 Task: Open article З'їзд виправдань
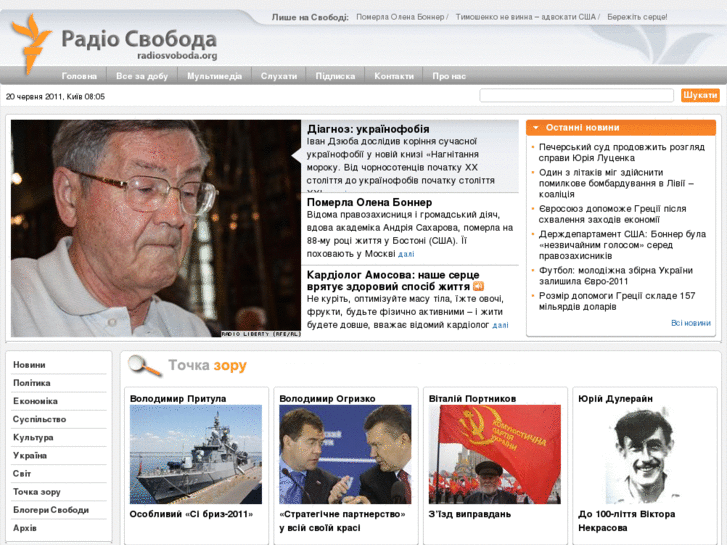pos(470,514)
